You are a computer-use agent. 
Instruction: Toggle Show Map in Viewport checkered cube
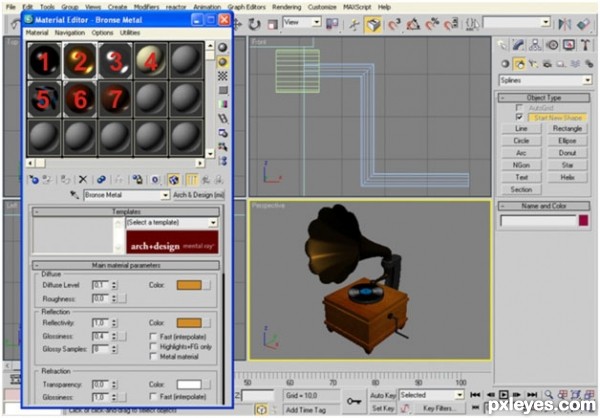pos(173,180)
